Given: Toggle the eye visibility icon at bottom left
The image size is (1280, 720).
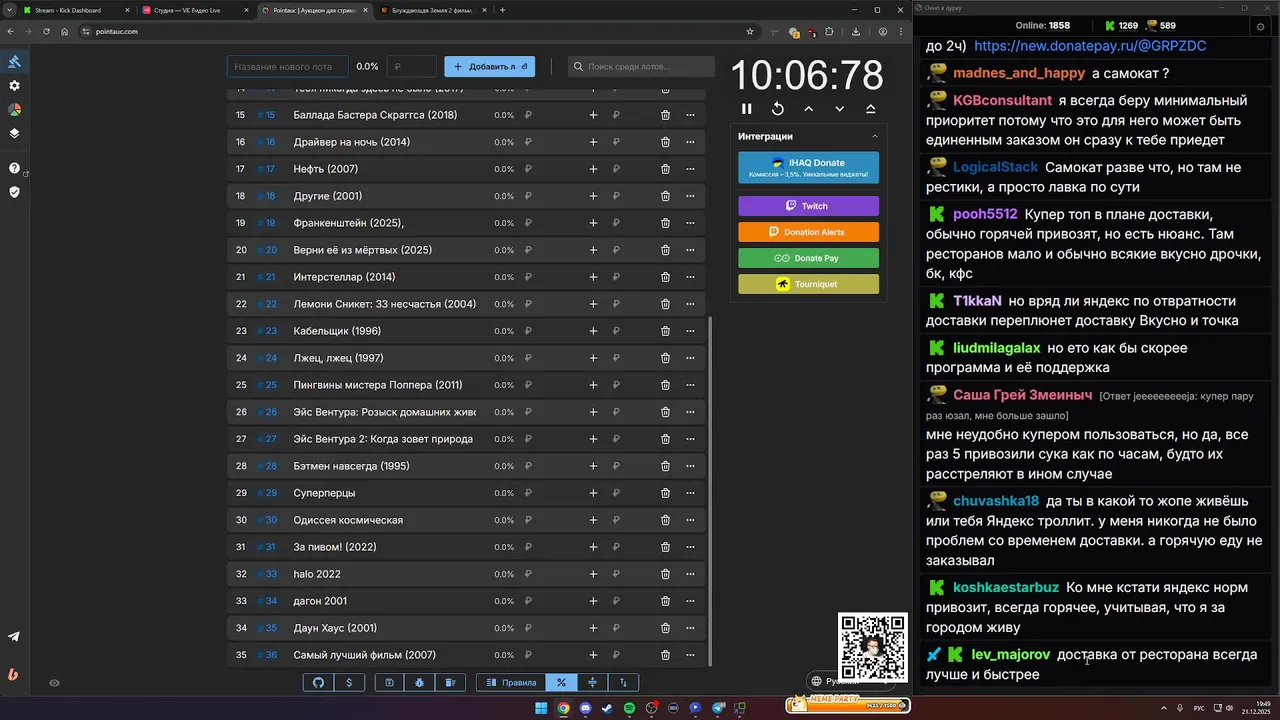Looking at the screenshot, I should (54, 683).
